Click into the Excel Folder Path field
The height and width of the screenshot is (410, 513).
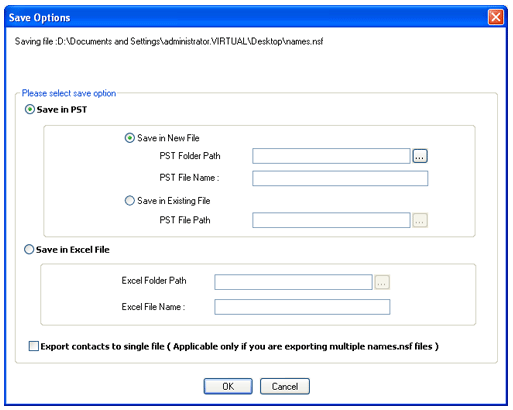click(x=293, y=282)
